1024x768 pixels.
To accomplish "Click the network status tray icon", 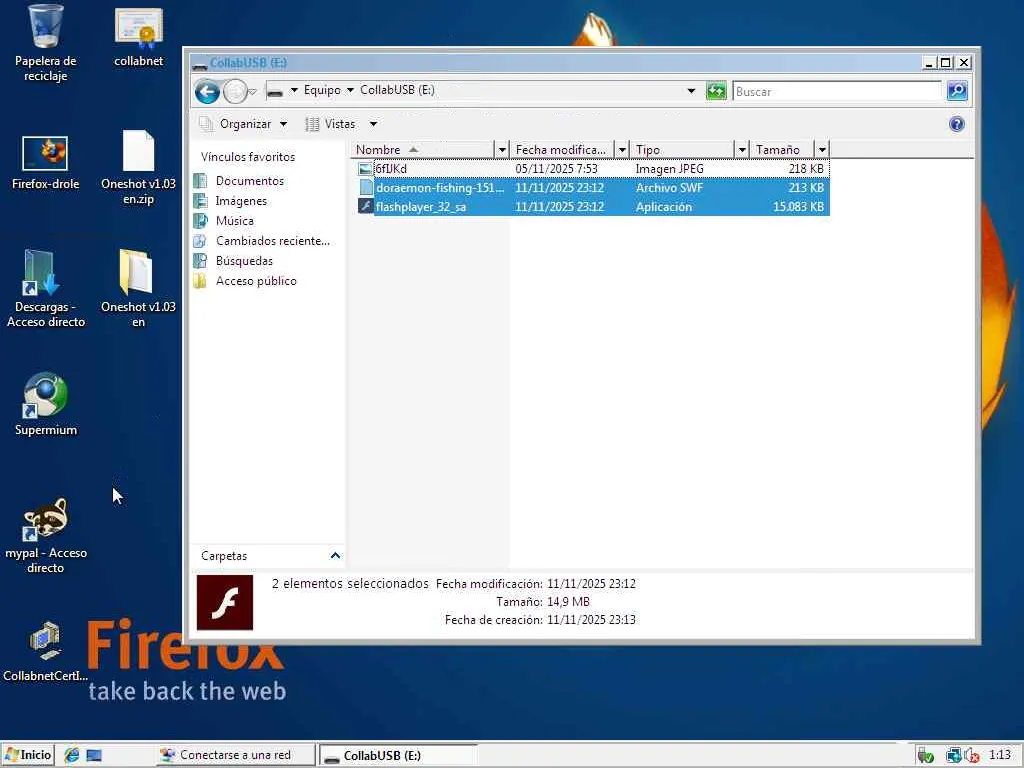I will 953,756.
